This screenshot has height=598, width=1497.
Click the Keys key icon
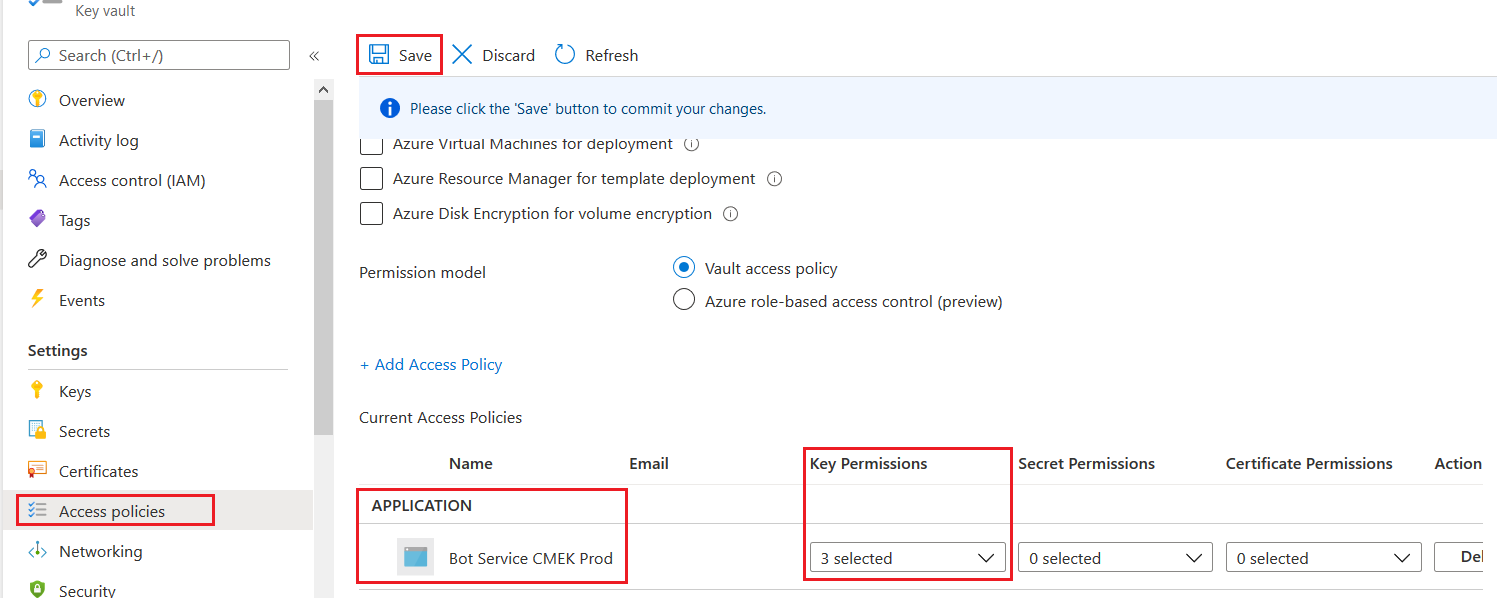38,391
